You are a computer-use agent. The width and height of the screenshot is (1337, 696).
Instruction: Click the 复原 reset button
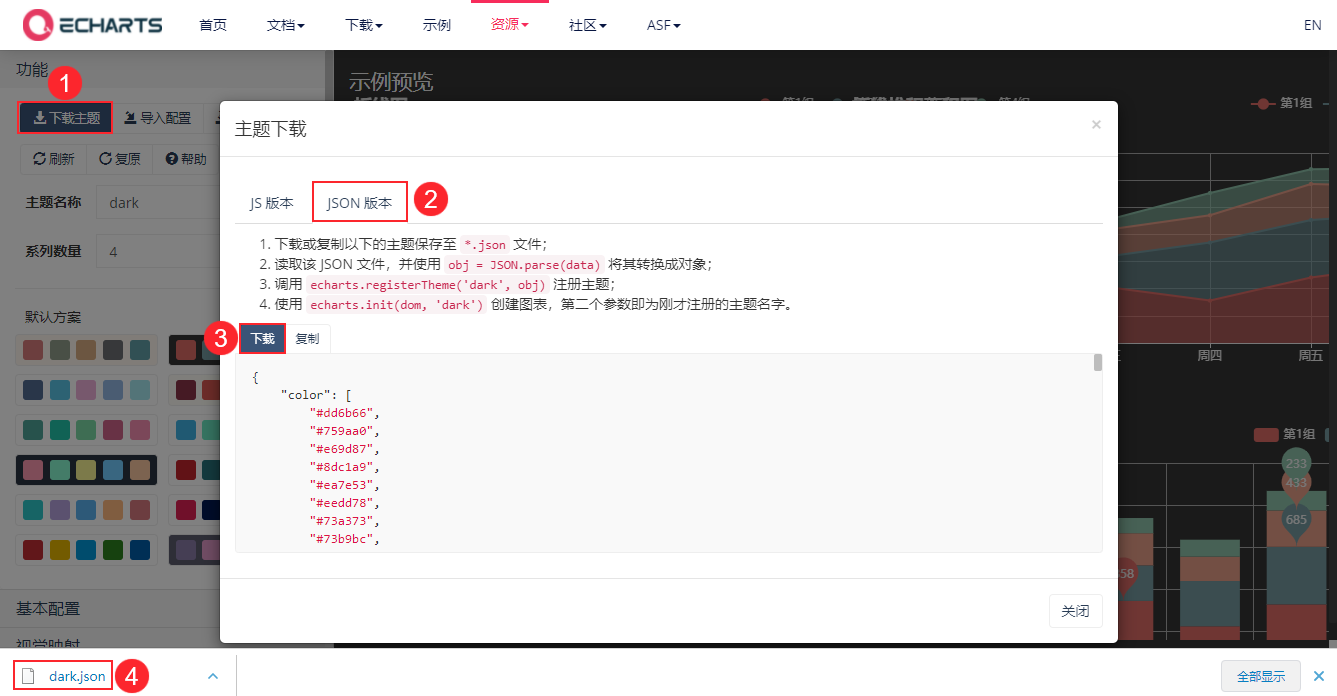pyautogui.click(x=120, y=159)
